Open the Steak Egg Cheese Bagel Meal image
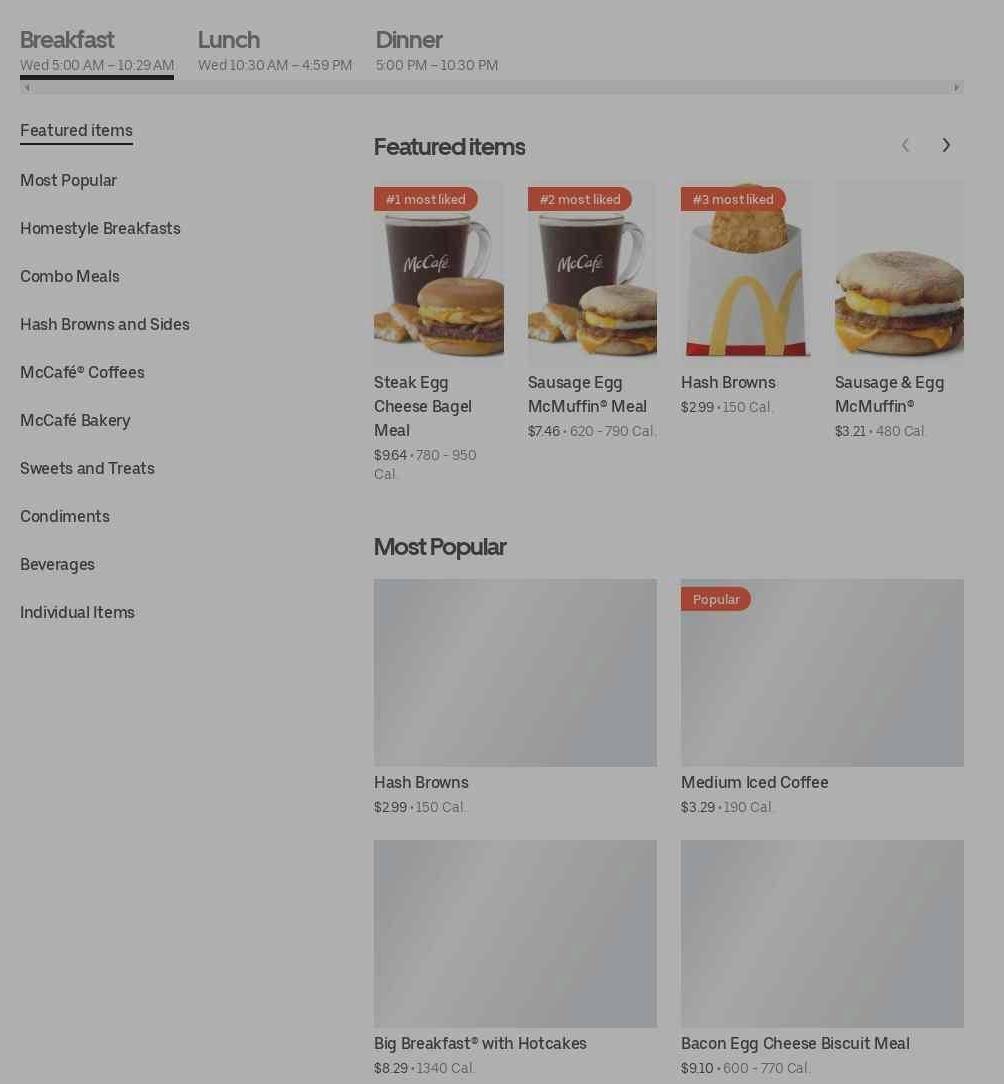Screen dimensions: 1004x1084 tap(438, 272)
